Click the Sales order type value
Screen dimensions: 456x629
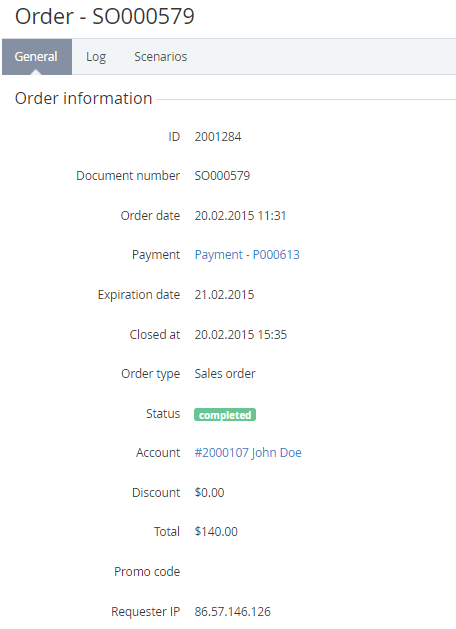225,373
